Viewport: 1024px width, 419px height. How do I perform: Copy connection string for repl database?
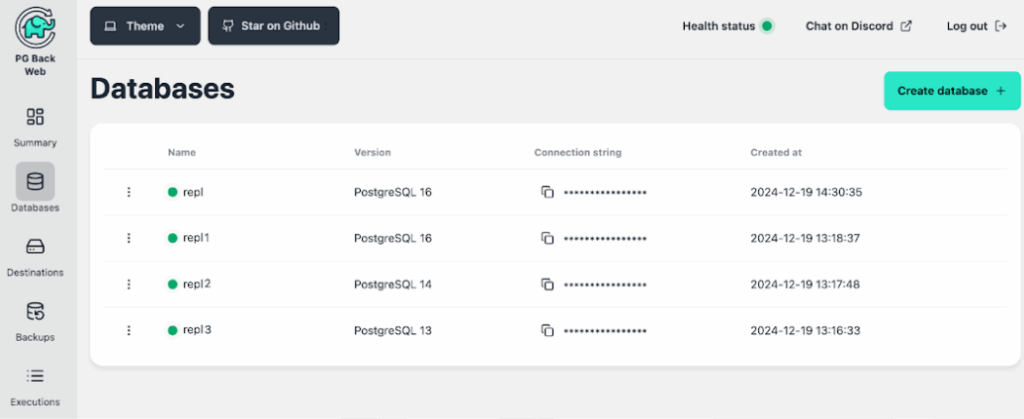tap(547, 192)
